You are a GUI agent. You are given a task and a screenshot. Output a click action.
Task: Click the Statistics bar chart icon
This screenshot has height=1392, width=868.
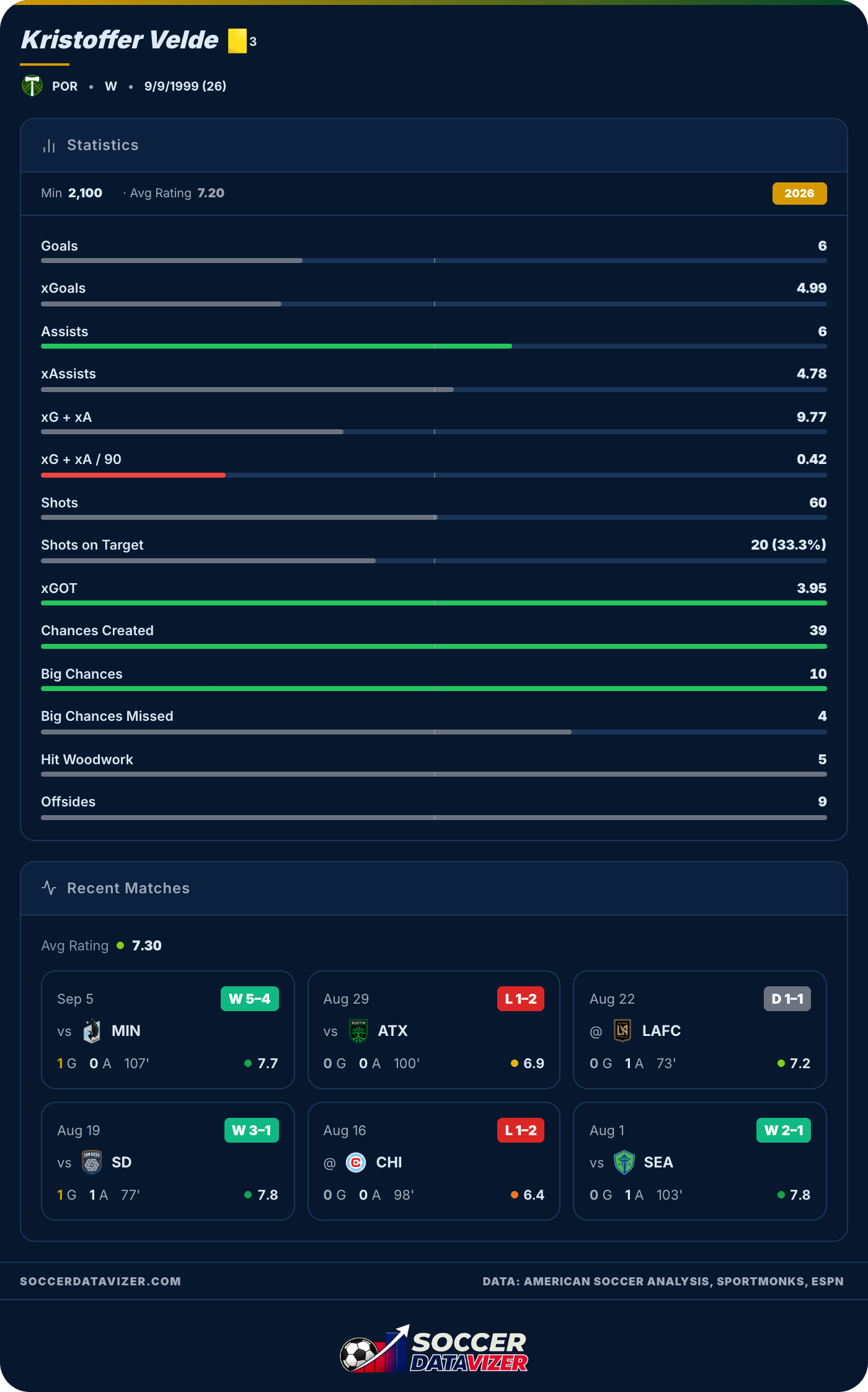click(49, 146)
